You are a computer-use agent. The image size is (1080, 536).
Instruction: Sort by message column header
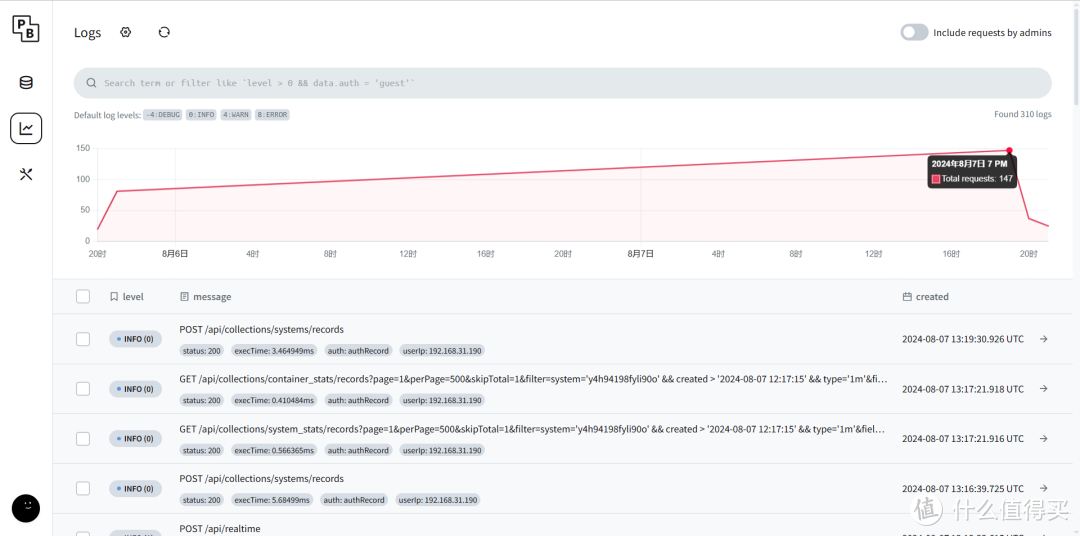click(205, 297)
